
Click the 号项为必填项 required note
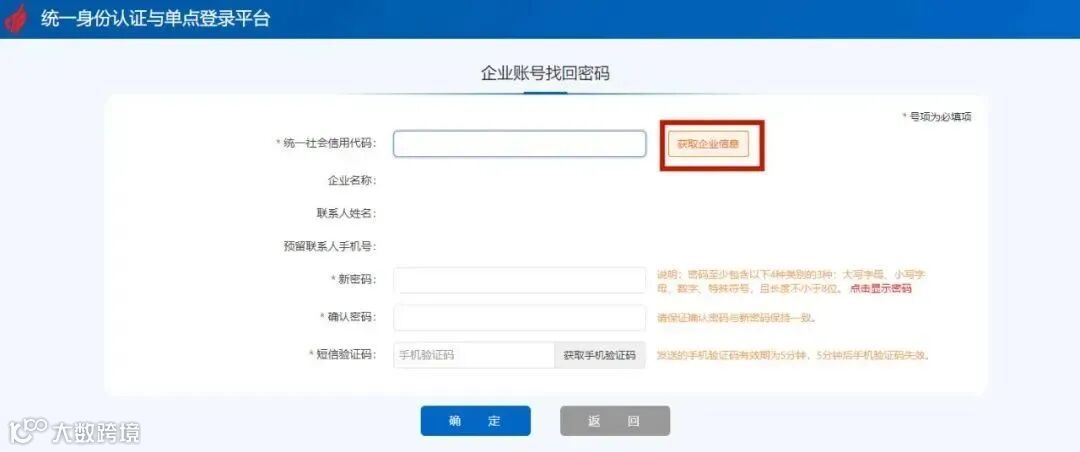tap(937, 117)
